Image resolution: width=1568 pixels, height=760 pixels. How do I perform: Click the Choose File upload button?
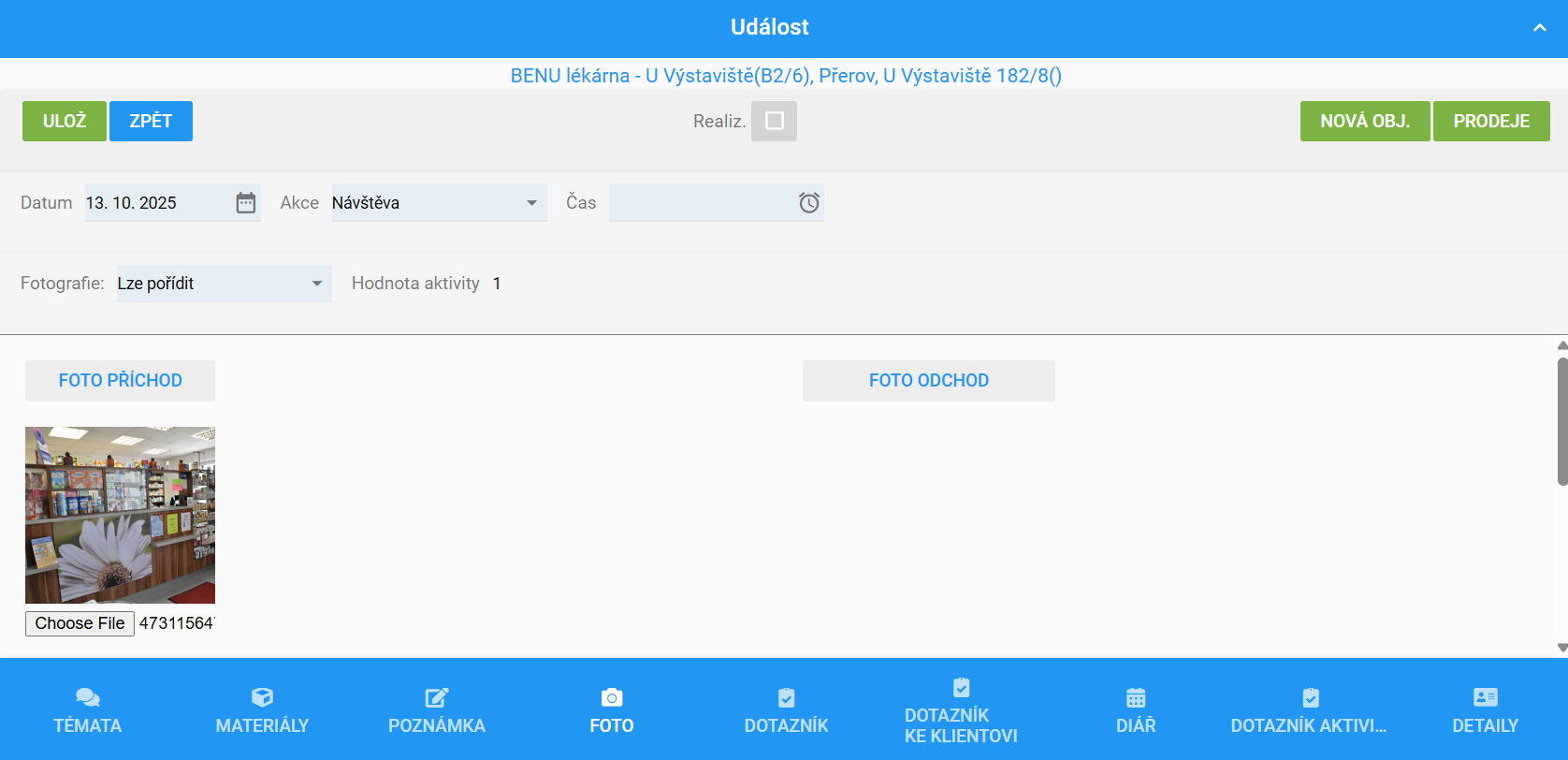coord(80,623)
